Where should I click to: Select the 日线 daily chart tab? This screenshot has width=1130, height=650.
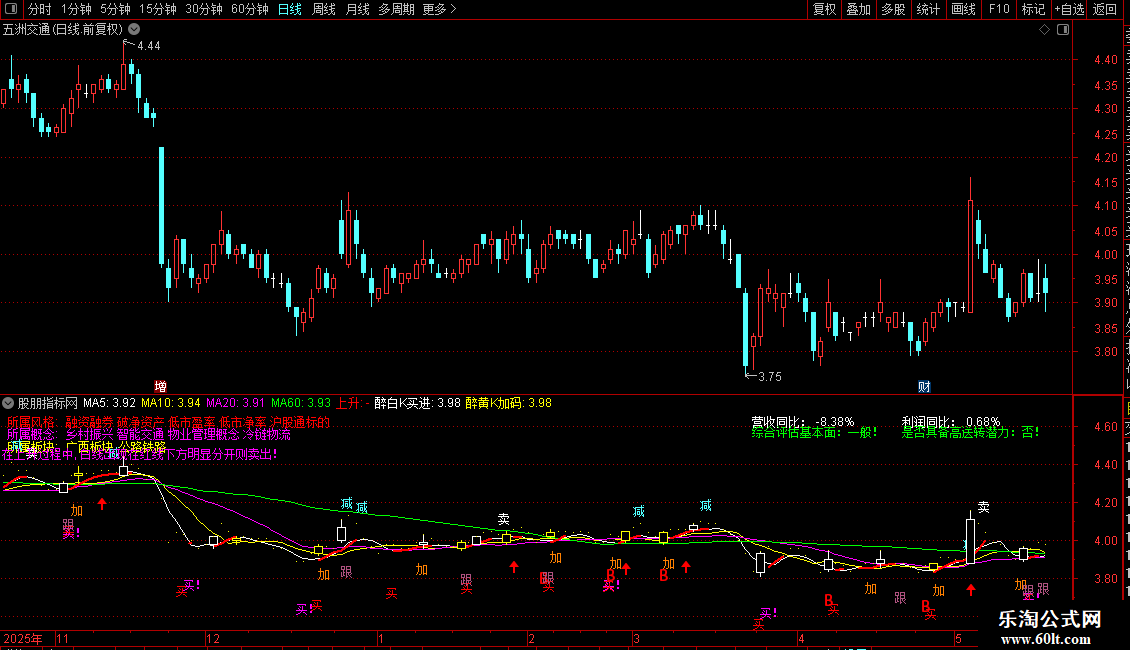(x=290, y=9)
